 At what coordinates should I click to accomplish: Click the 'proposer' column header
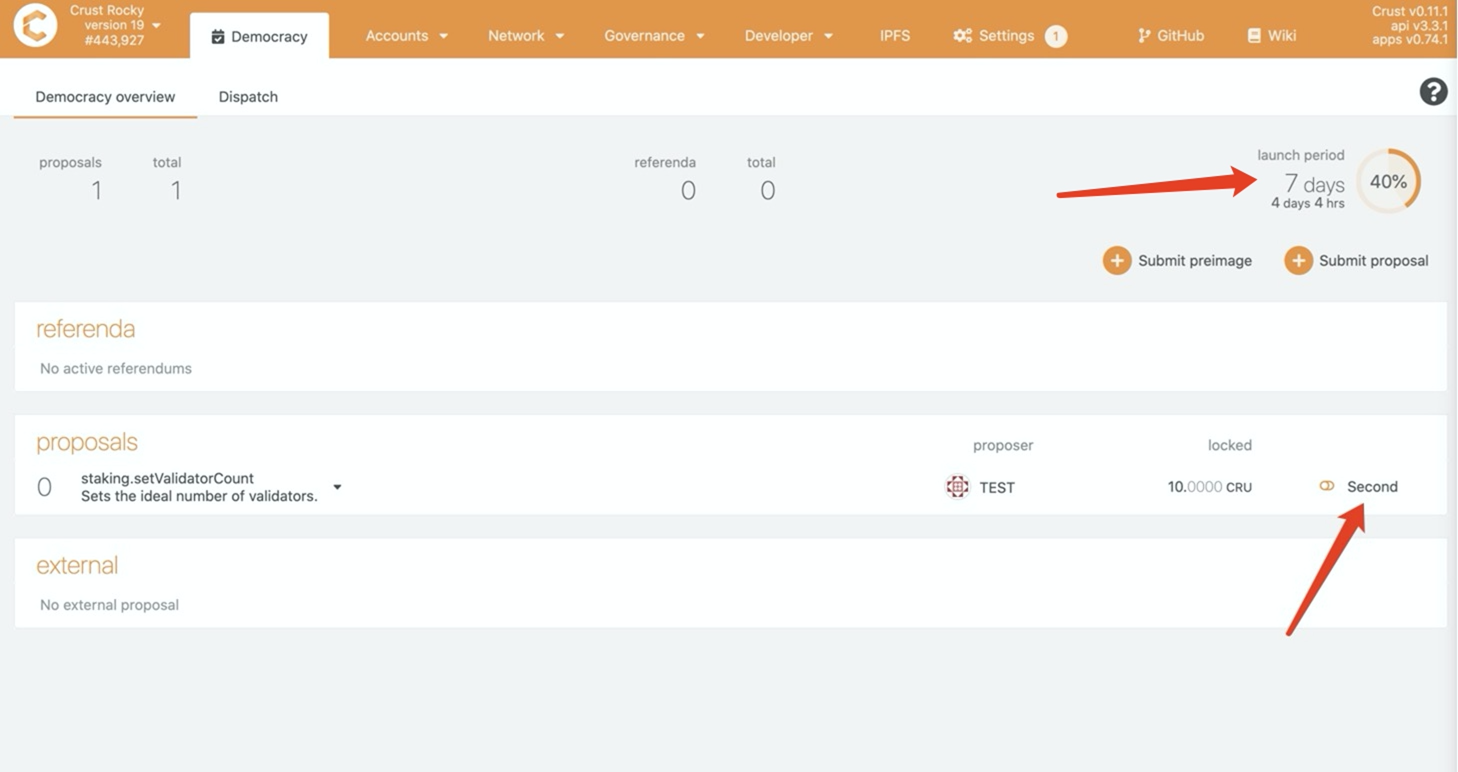(x=1003, y=445)
